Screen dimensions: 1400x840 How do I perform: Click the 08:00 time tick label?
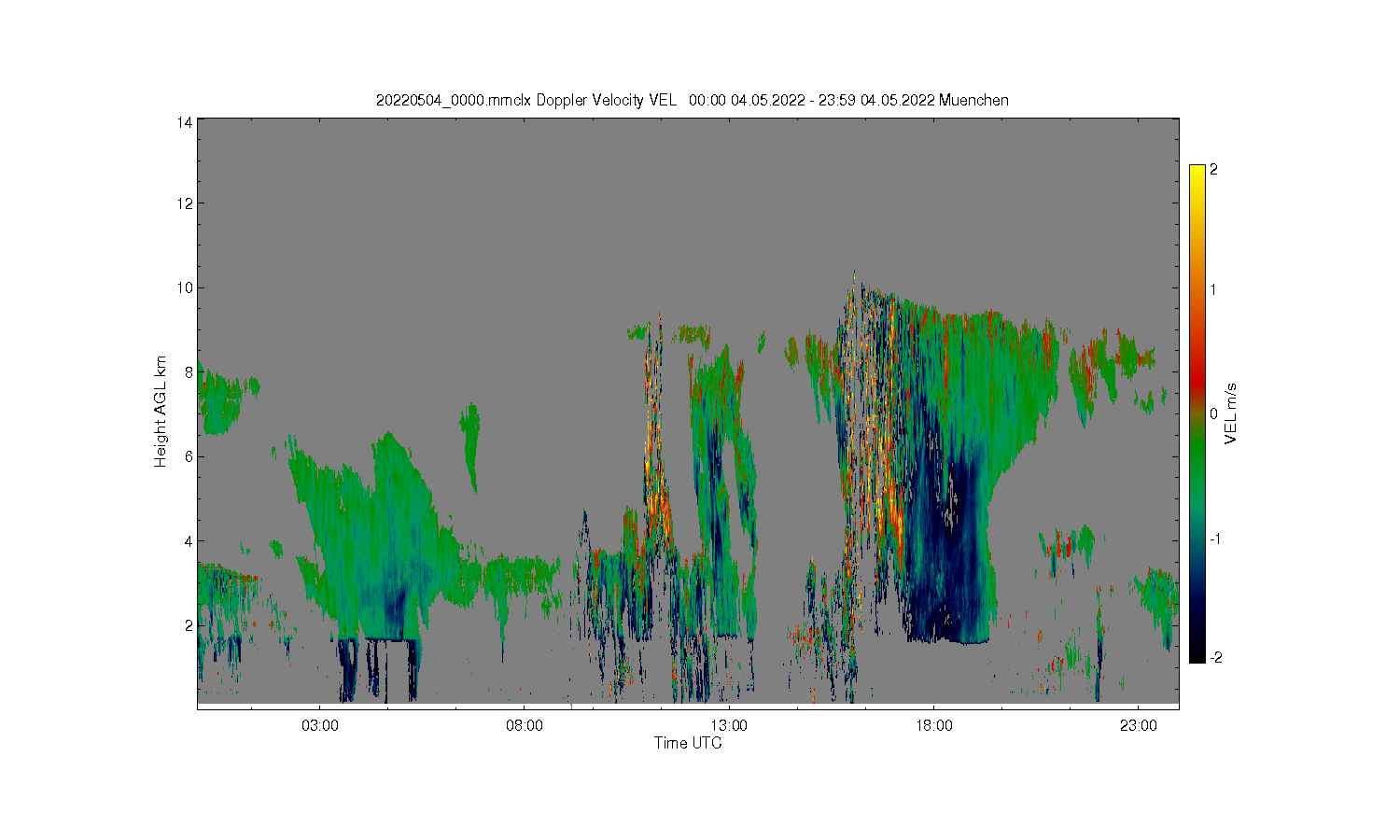coord(525,725)
